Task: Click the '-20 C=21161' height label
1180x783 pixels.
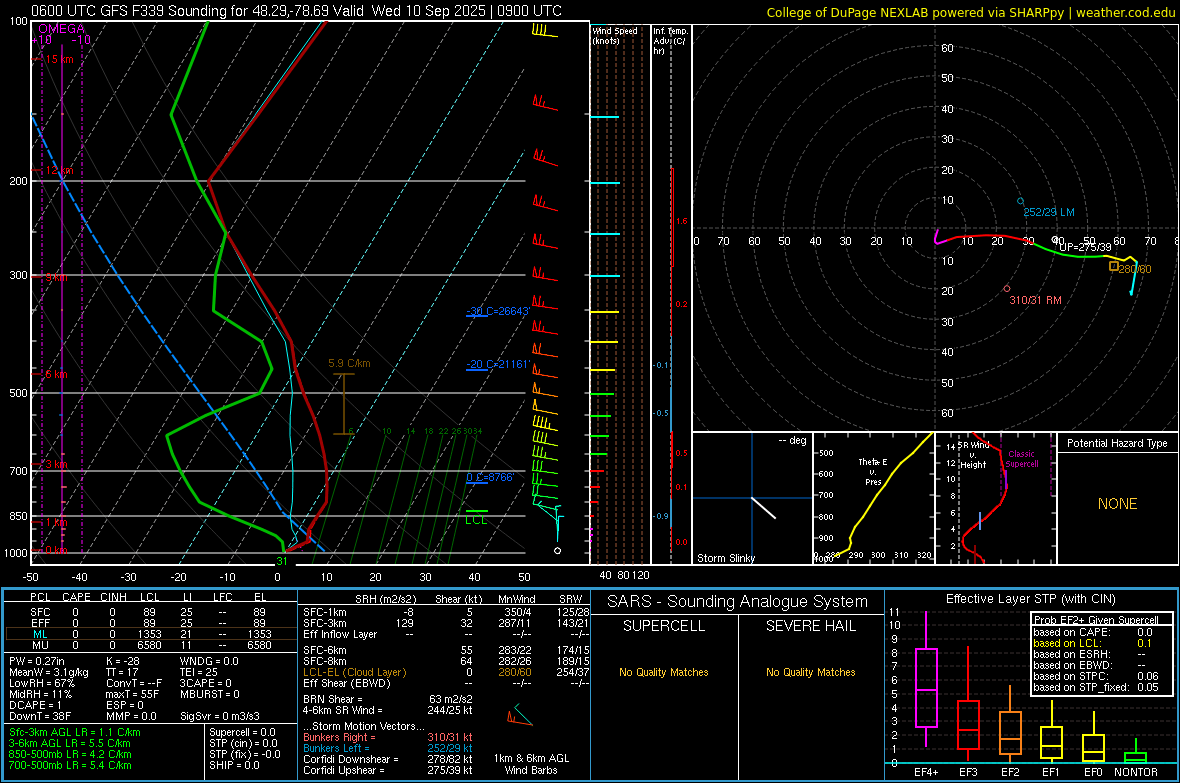Action: tap(498, 364)
